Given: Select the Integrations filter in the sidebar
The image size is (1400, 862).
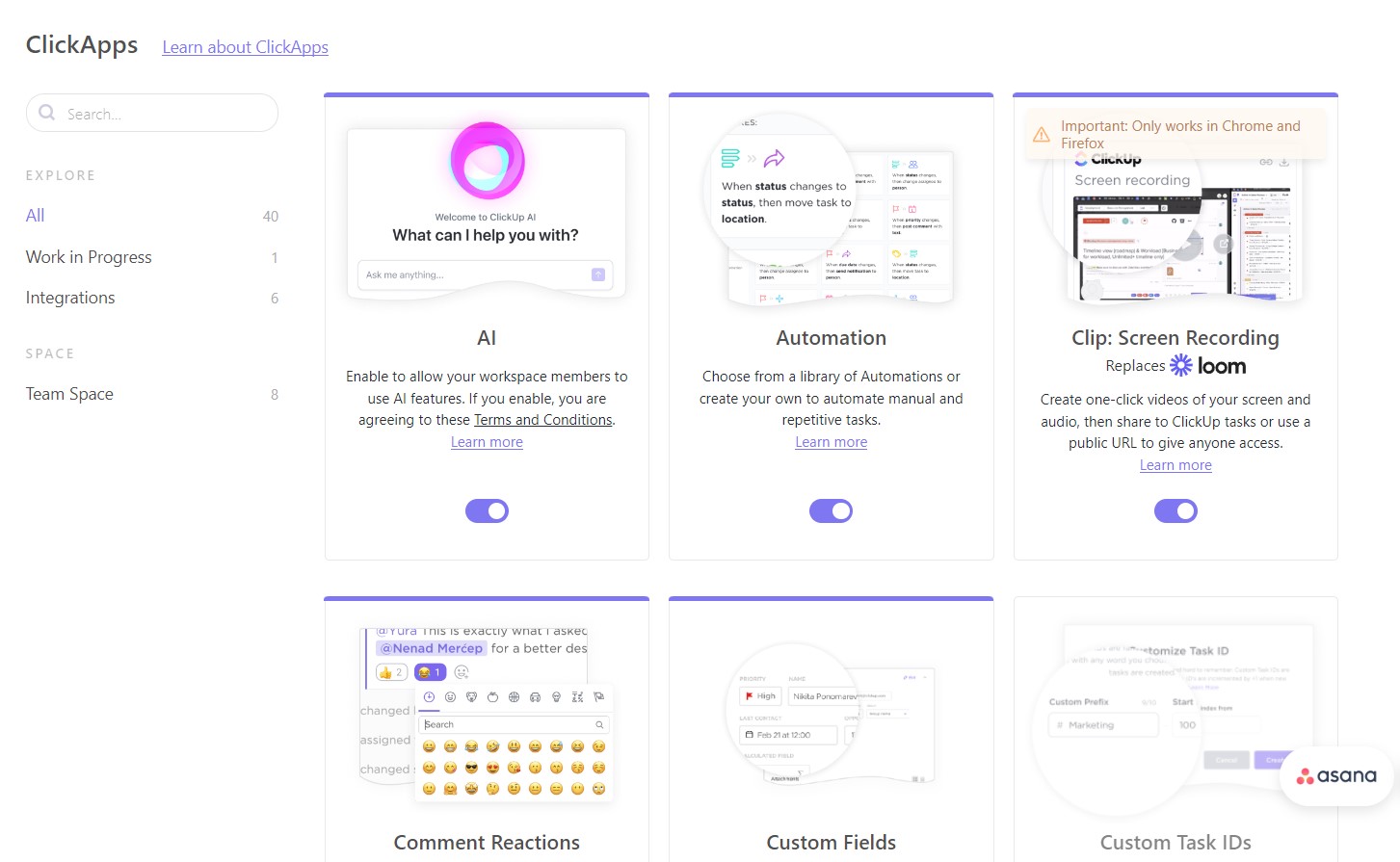Looking at the screenshot, I should point(69,298).
